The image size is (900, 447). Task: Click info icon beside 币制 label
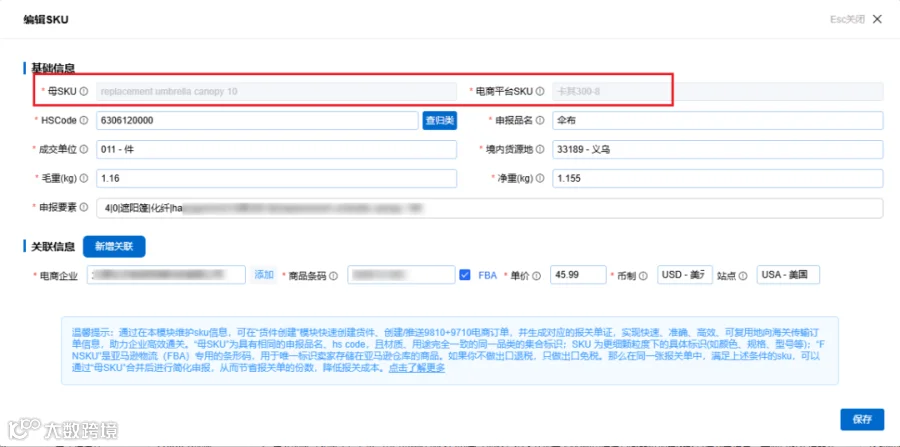(643, 275)
